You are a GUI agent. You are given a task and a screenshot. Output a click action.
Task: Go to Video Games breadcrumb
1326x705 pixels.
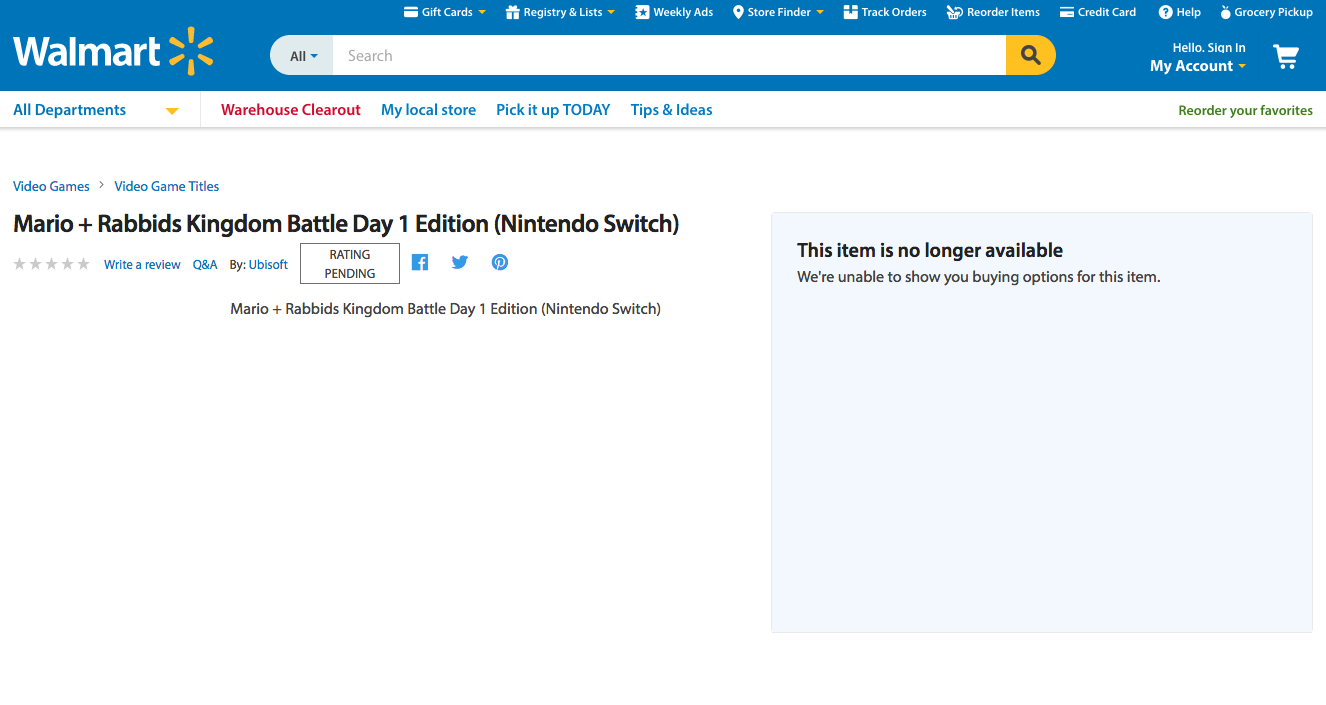[x=51, y=186]
